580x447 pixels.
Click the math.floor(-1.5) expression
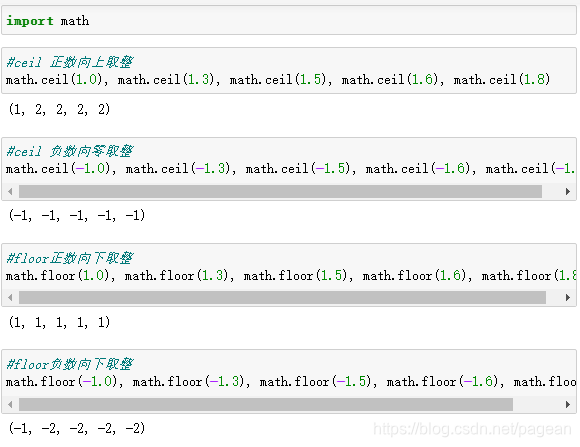point(316,382)
